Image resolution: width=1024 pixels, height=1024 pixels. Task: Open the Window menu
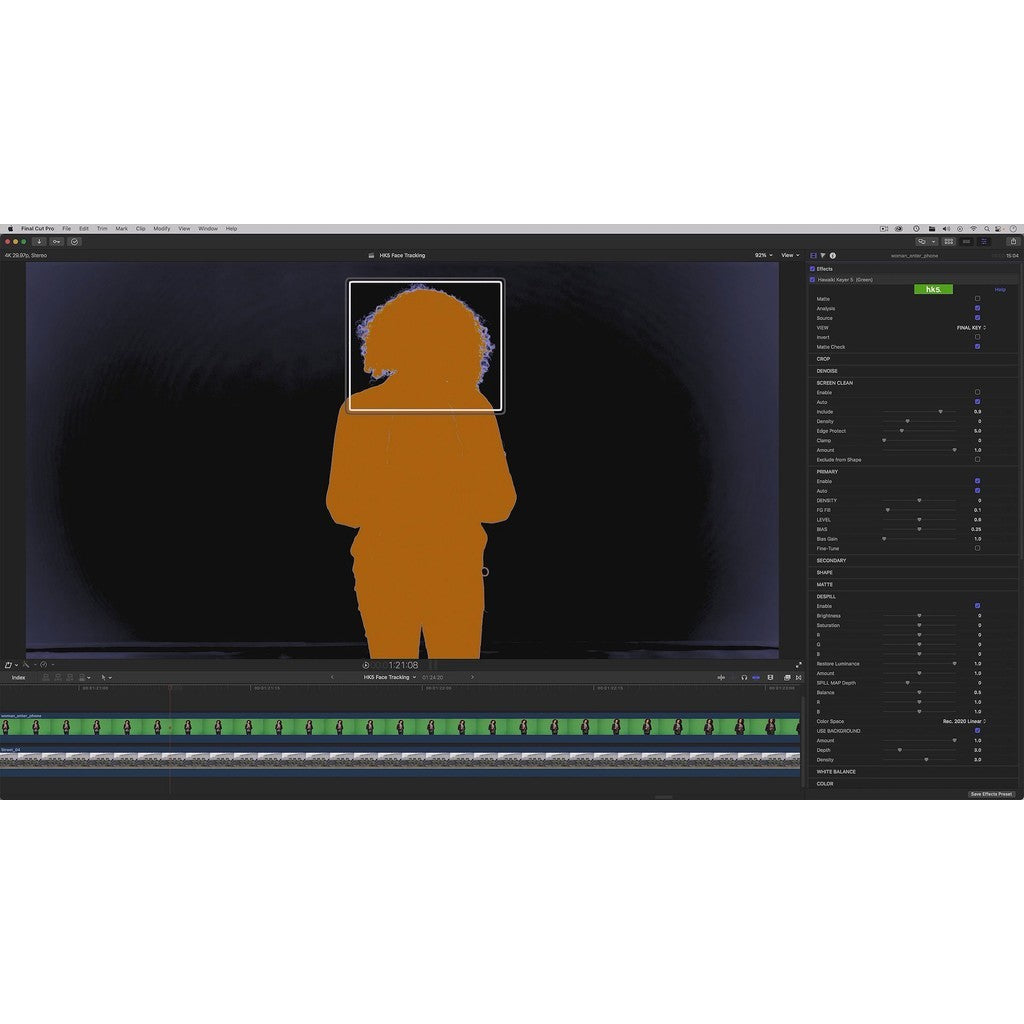208,229
